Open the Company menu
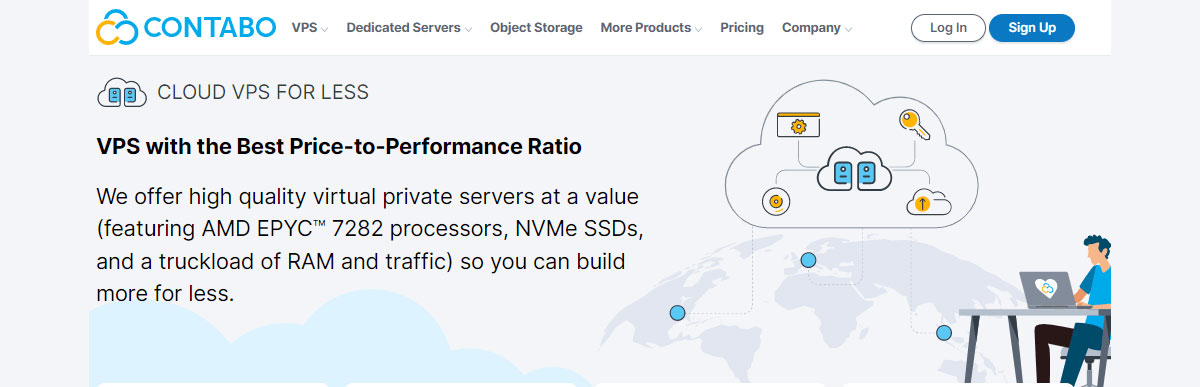The width and height of the screenshot is (1200, 387). click(x=811, y=28)
